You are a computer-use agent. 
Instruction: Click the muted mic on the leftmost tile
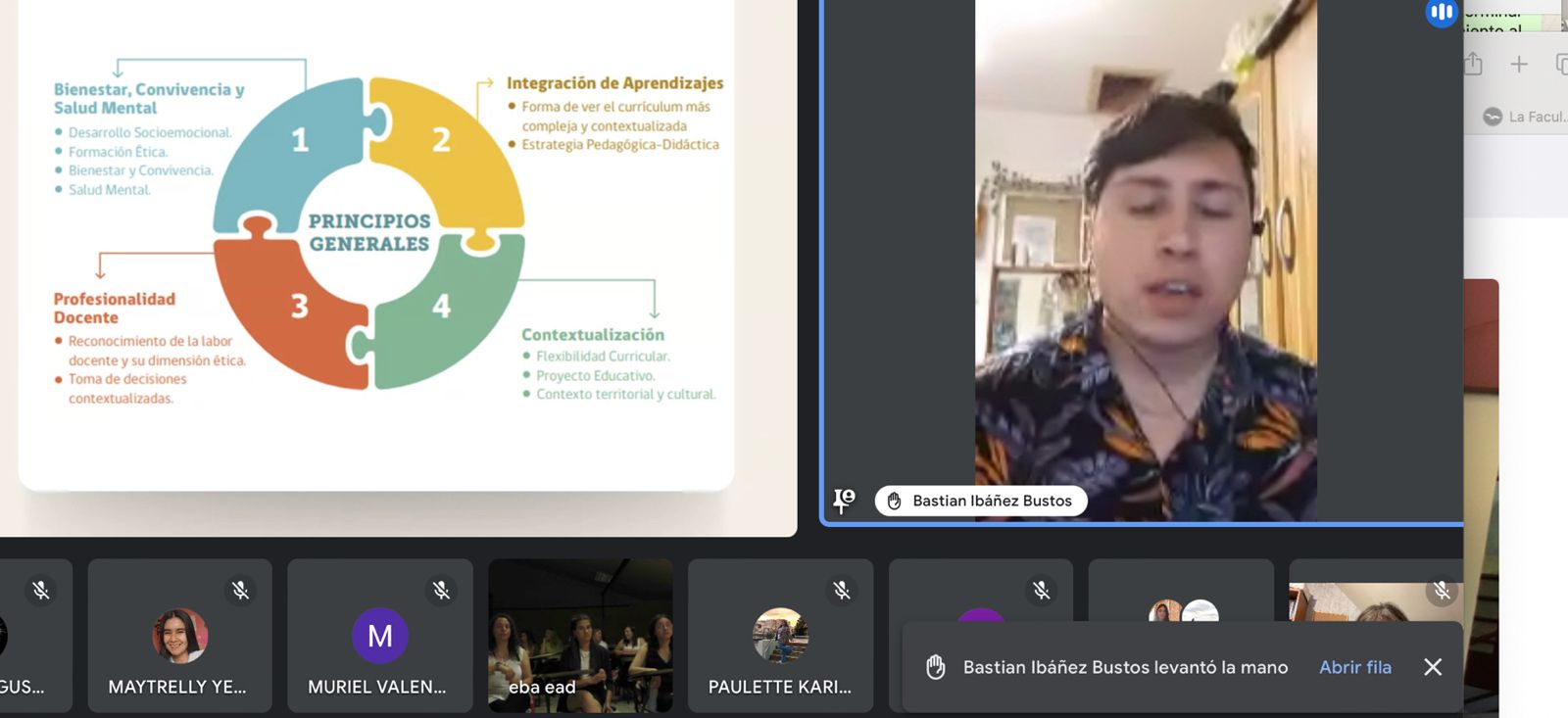[x=40, y=590]
